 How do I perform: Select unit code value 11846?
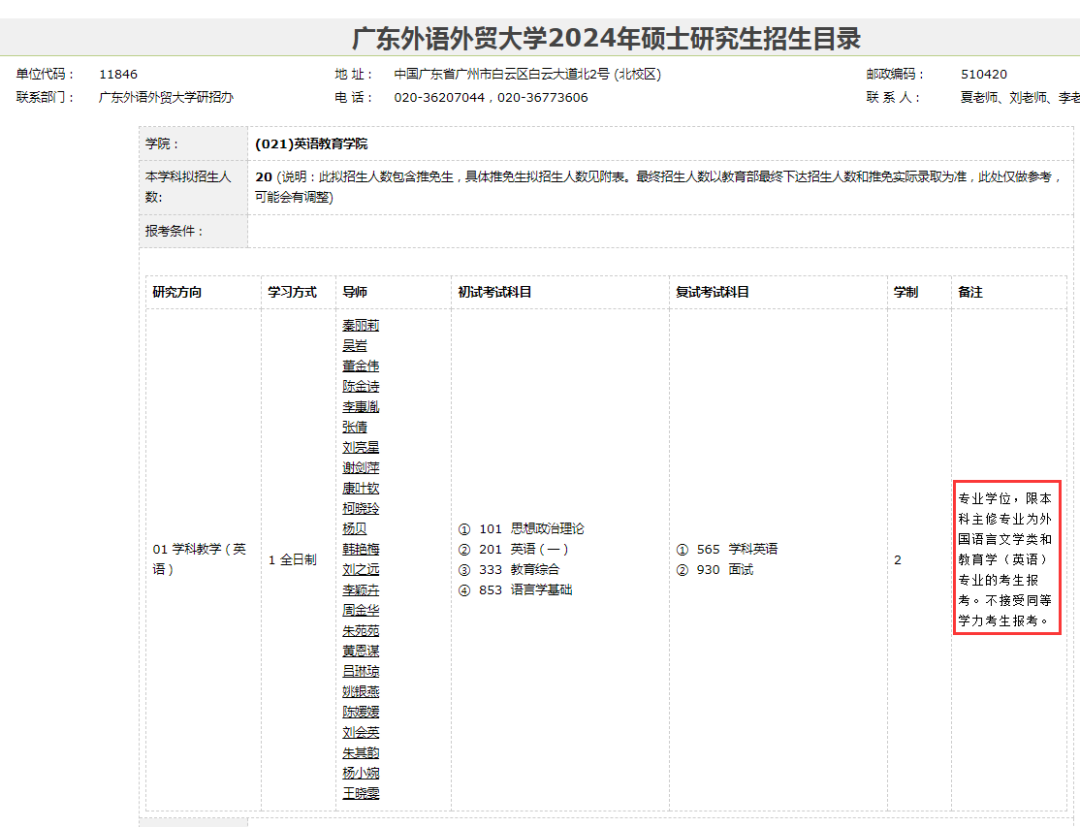pyautogui.click(x=118, y=74)
